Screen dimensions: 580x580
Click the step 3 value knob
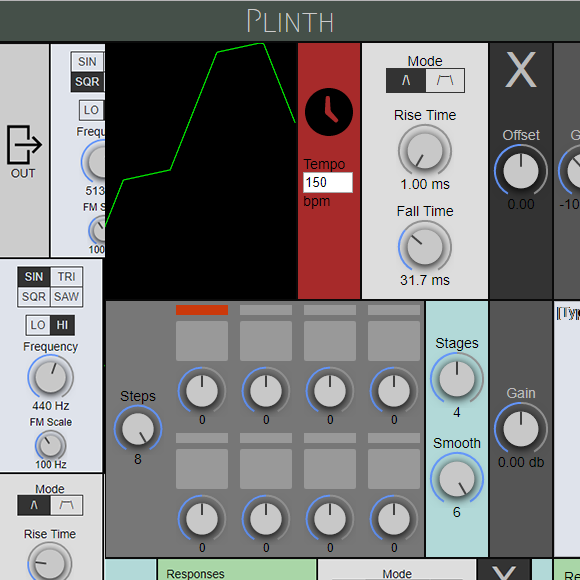(330, 390)
